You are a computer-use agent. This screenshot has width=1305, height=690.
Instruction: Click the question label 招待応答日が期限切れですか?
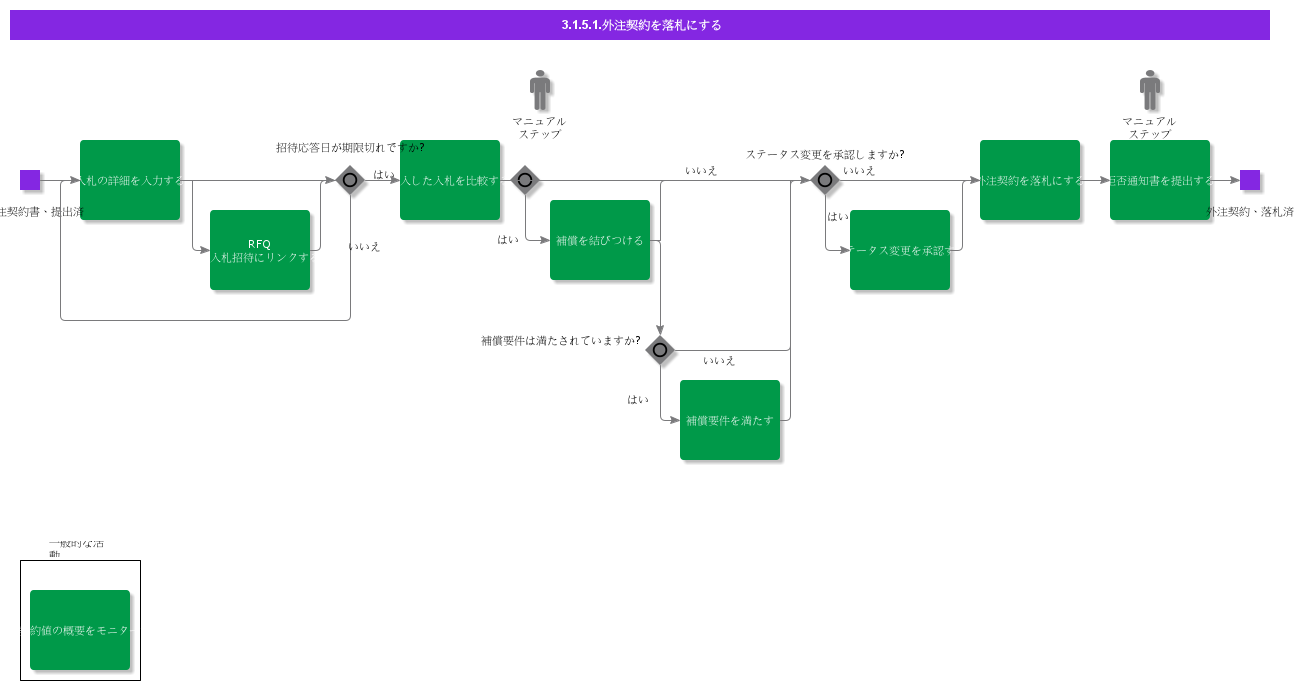(x=350, y=147)
